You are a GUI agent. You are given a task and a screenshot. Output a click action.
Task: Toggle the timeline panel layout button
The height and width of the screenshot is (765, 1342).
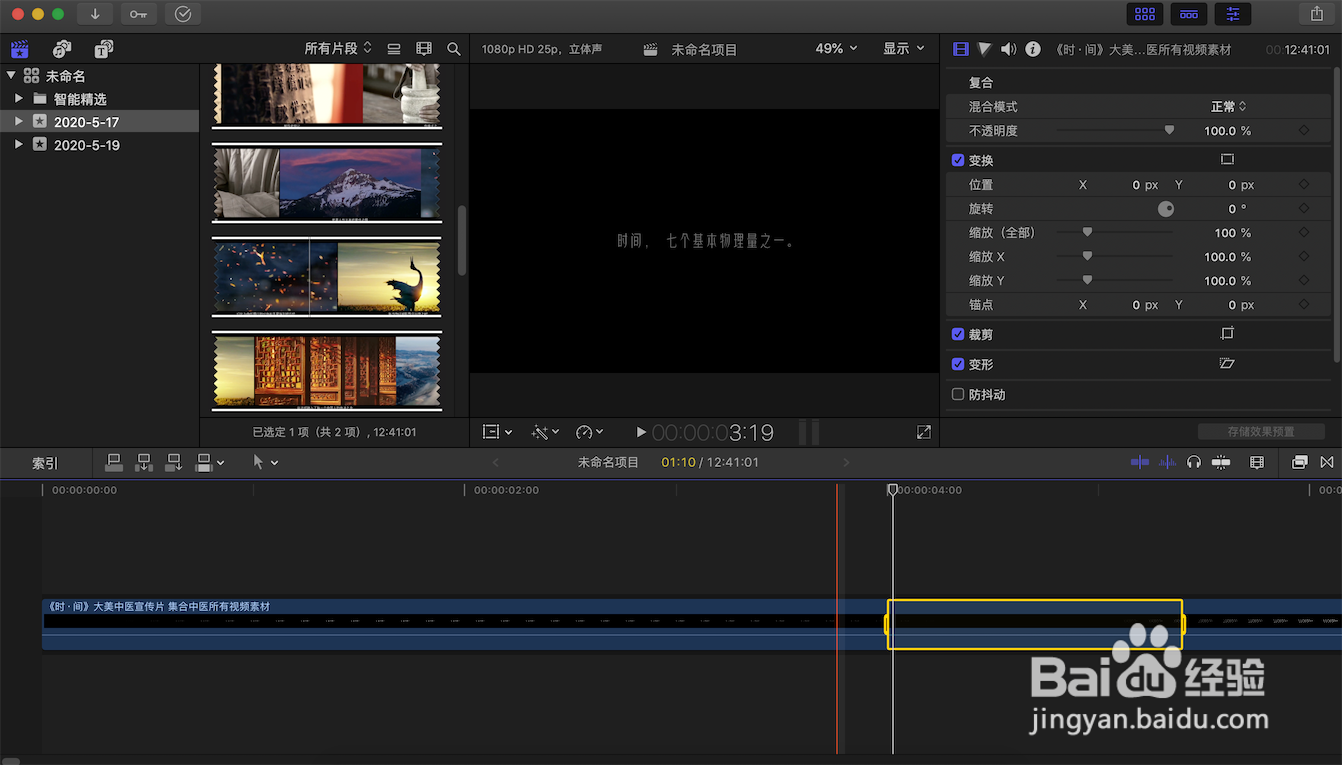[x=1189, y=14]
